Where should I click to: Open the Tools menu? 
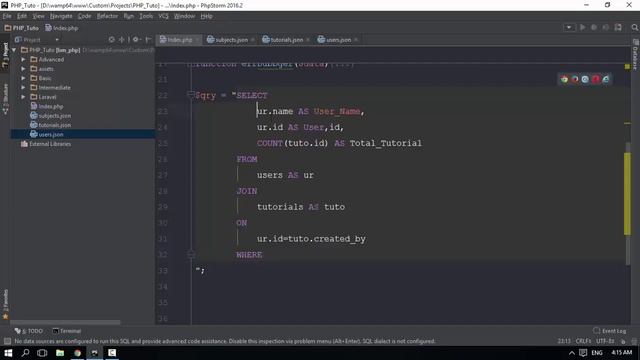146,16
